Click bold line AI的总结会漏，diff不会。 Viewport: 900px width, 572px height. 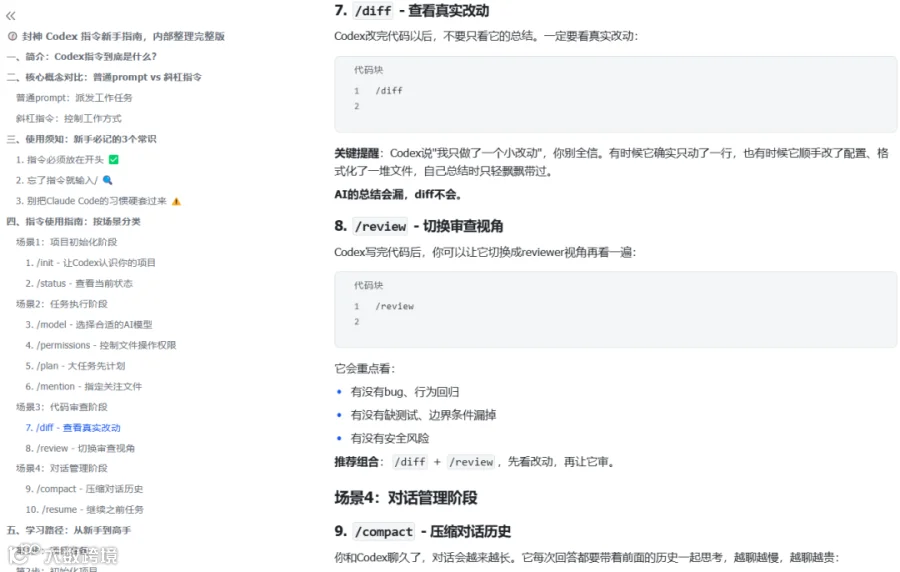[398, 194]
